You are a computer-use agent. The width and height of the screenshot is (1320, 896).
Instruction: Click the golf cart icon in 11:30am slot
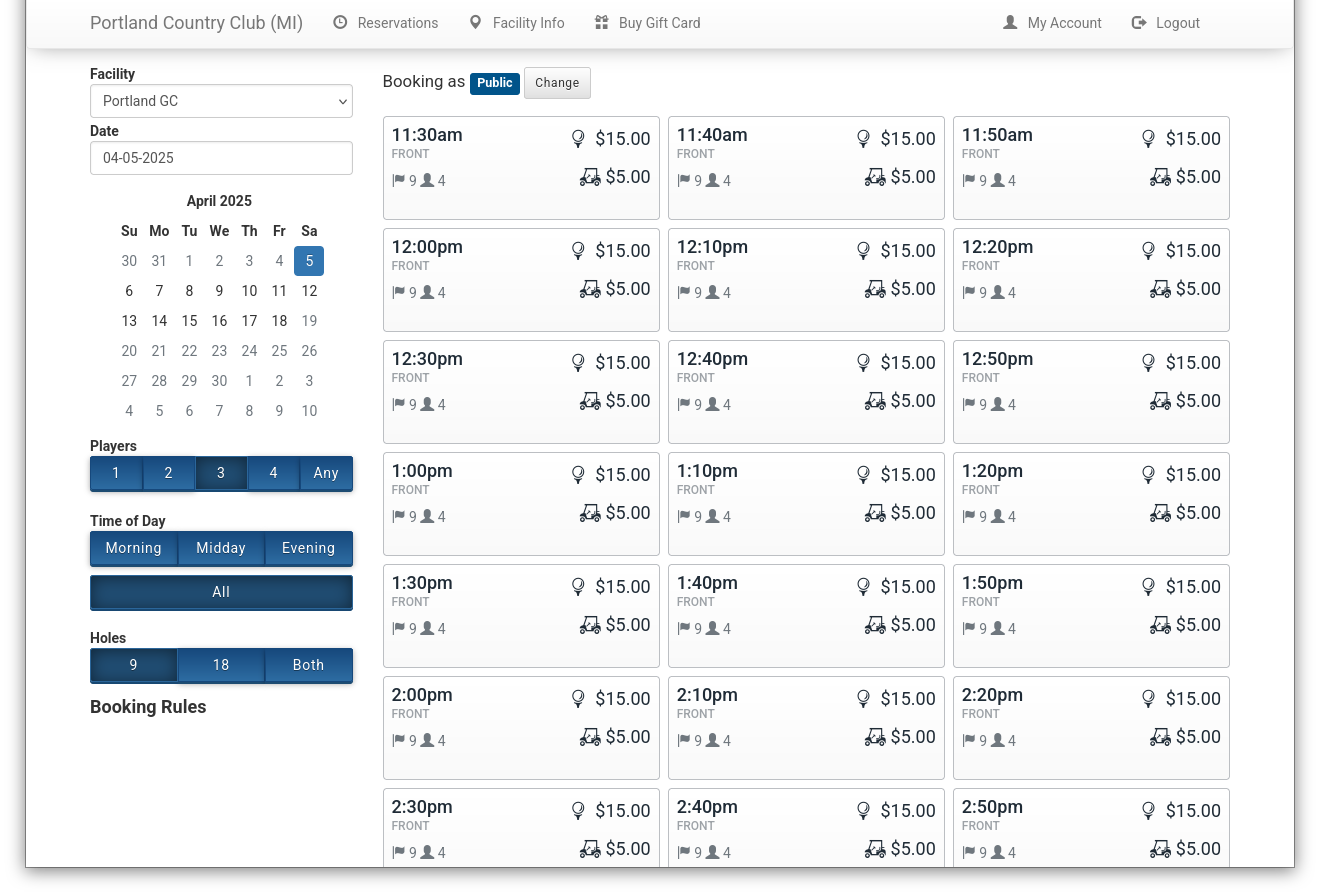[x=590, y=177]
